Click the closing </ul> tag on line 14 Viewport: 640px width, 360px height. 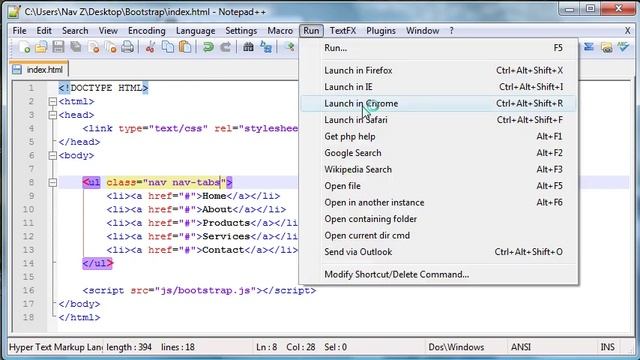[97, 263]
